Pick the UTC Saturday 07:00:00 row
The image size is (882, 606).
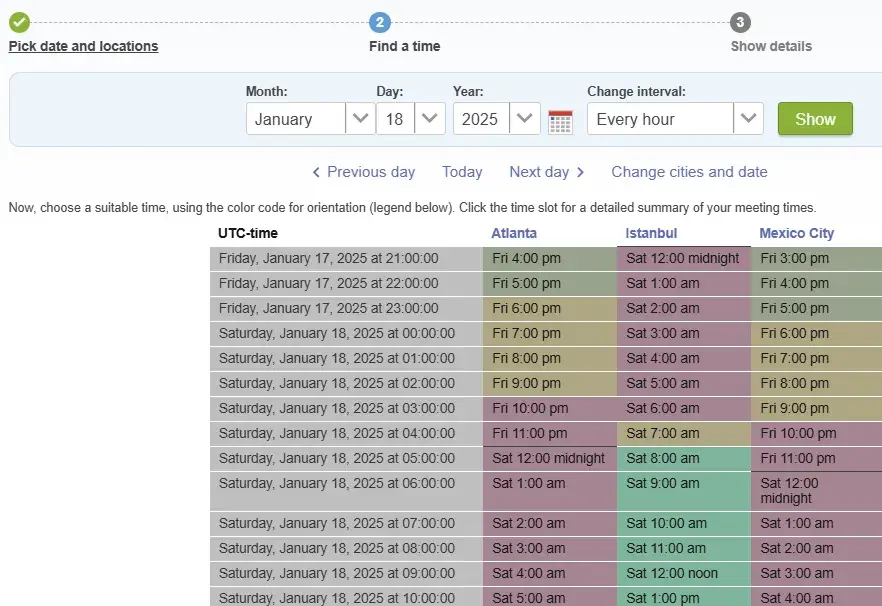[346, 523]
